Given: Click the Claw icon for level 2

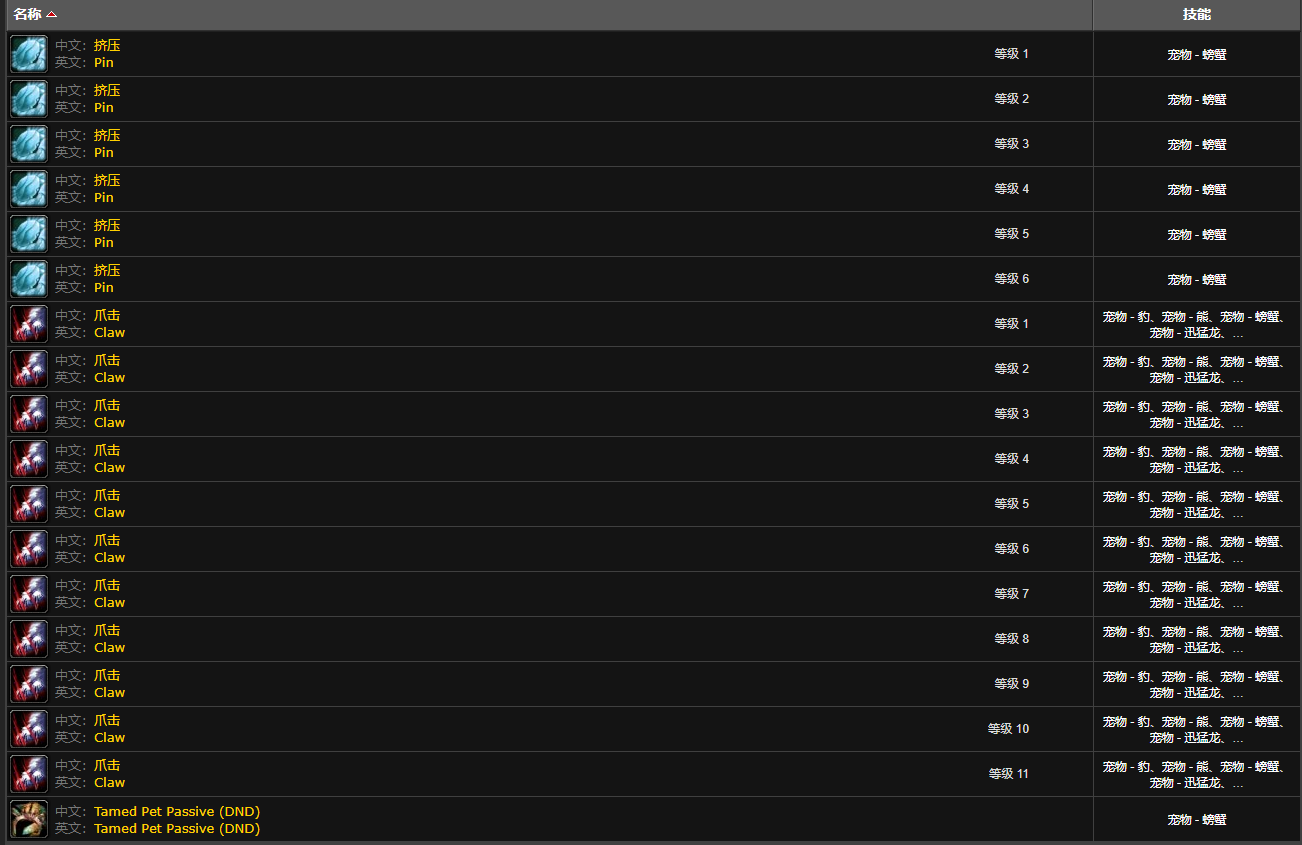Looking at the screenshot, I should pyautogui.click(x=29, y=369).
